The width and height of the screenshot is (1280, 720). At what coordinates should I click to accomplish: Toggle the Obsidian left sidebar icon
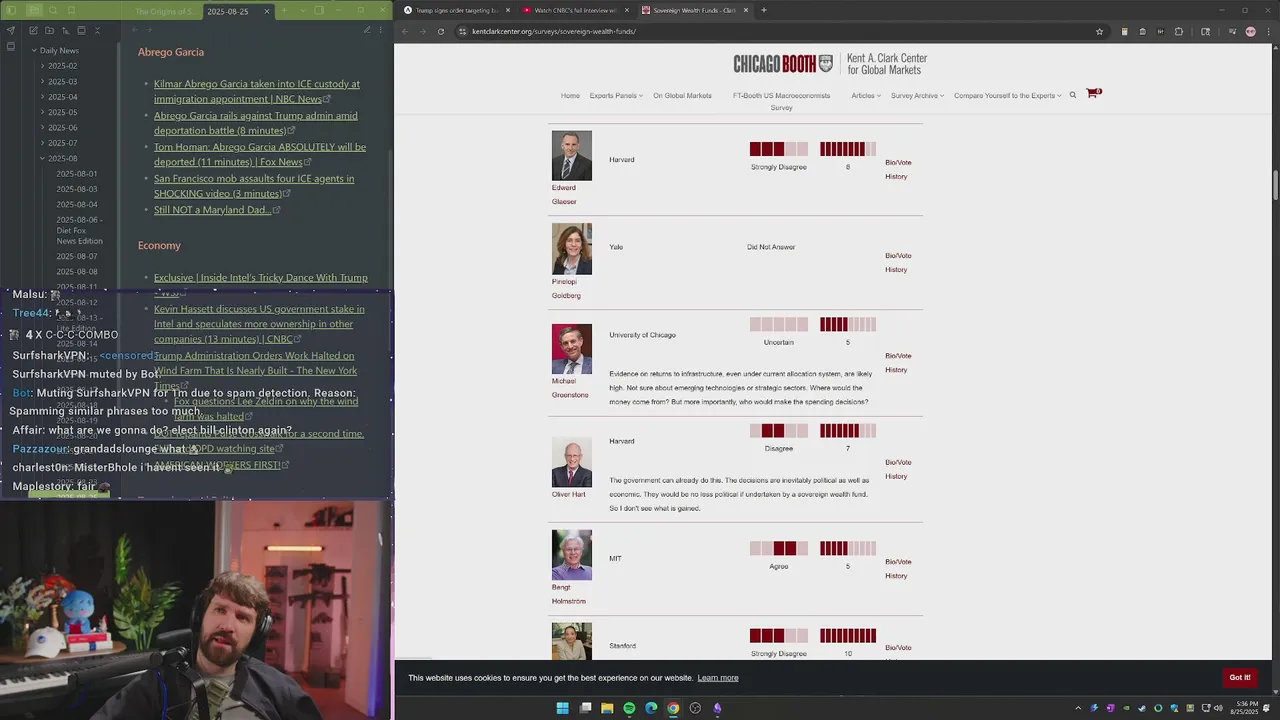tap(11, 10)
